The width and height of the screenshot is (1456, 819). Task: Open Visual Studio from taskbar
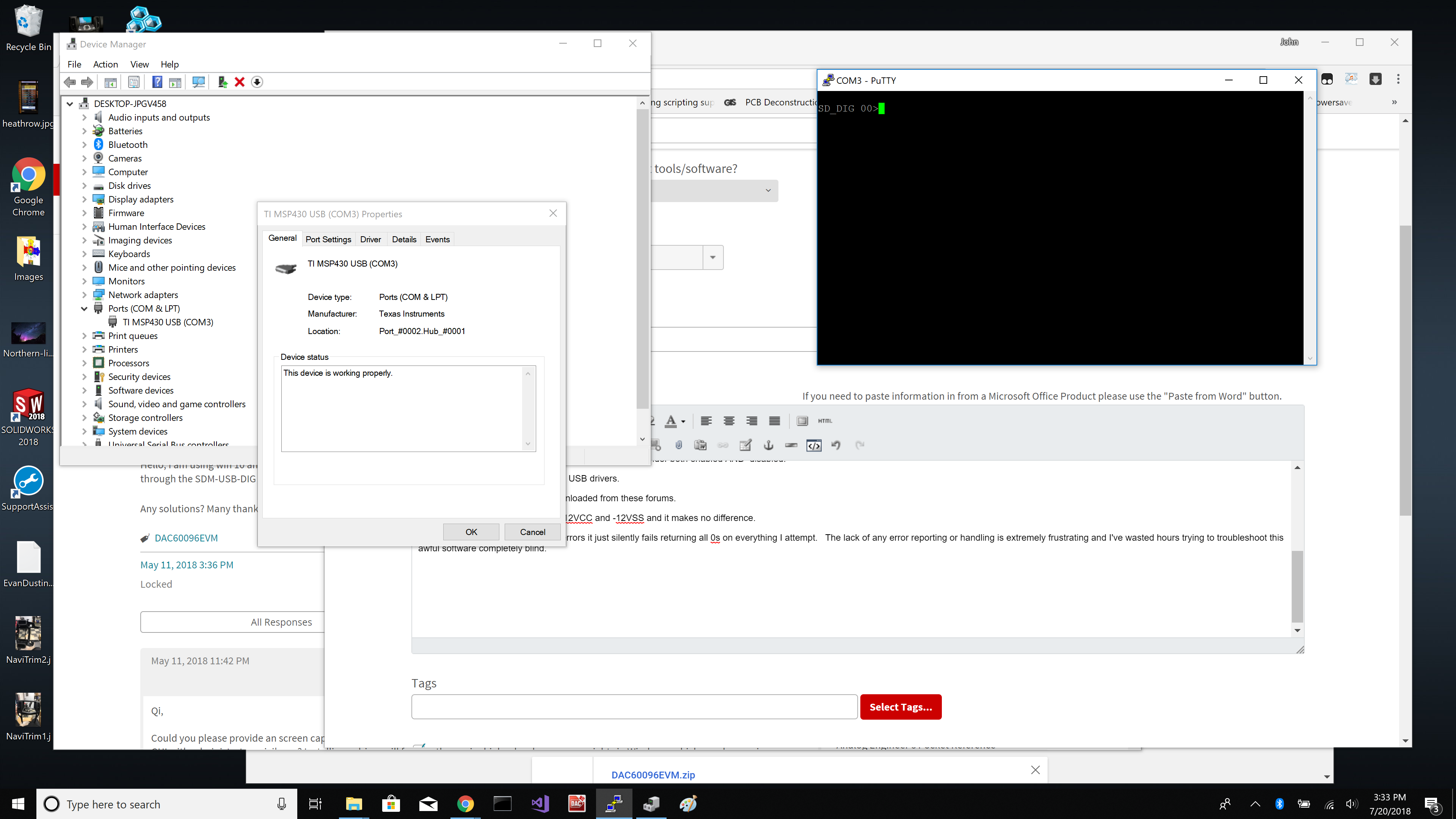click(x=540, y=804)
